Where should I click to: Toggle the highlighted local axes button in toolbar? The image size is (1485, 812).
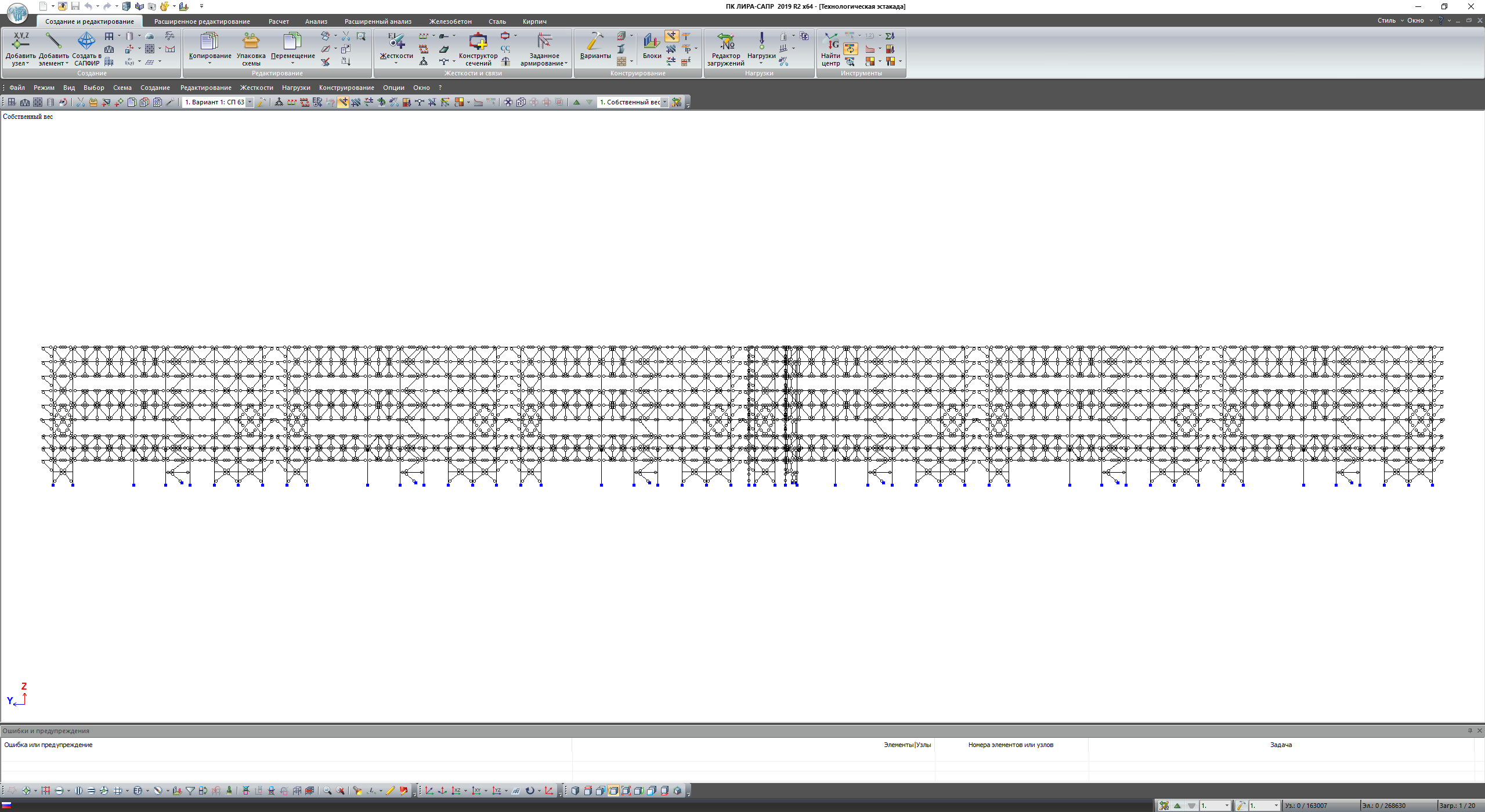point(344,102)
